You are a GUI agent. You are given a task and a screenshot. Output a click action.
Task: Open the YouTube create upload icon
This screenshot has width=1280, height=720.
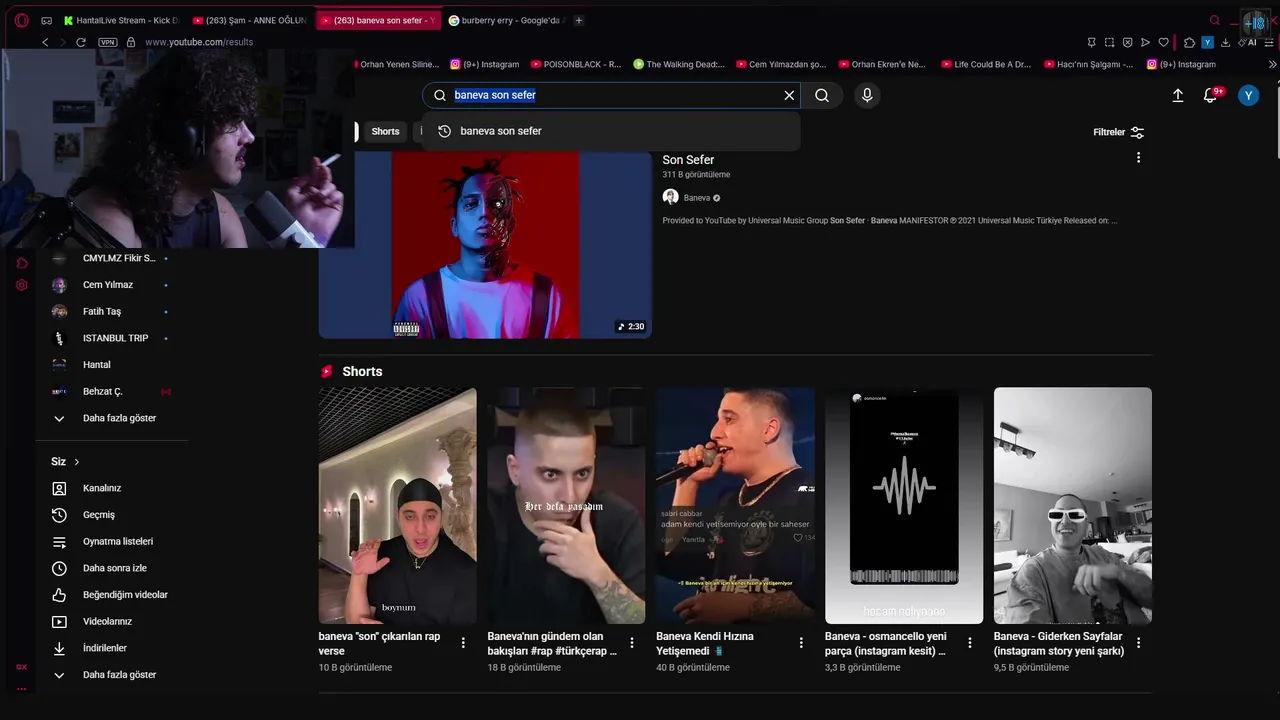click(1178, 95)
